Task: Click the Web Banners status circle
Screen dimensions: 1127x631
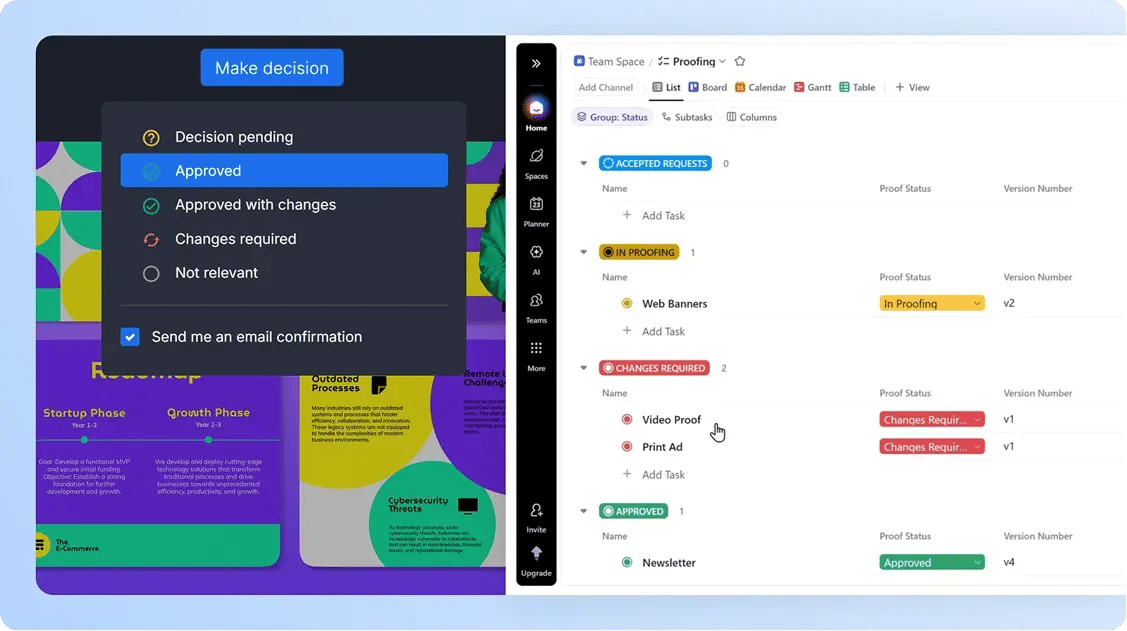Action: tap(627, 303)
